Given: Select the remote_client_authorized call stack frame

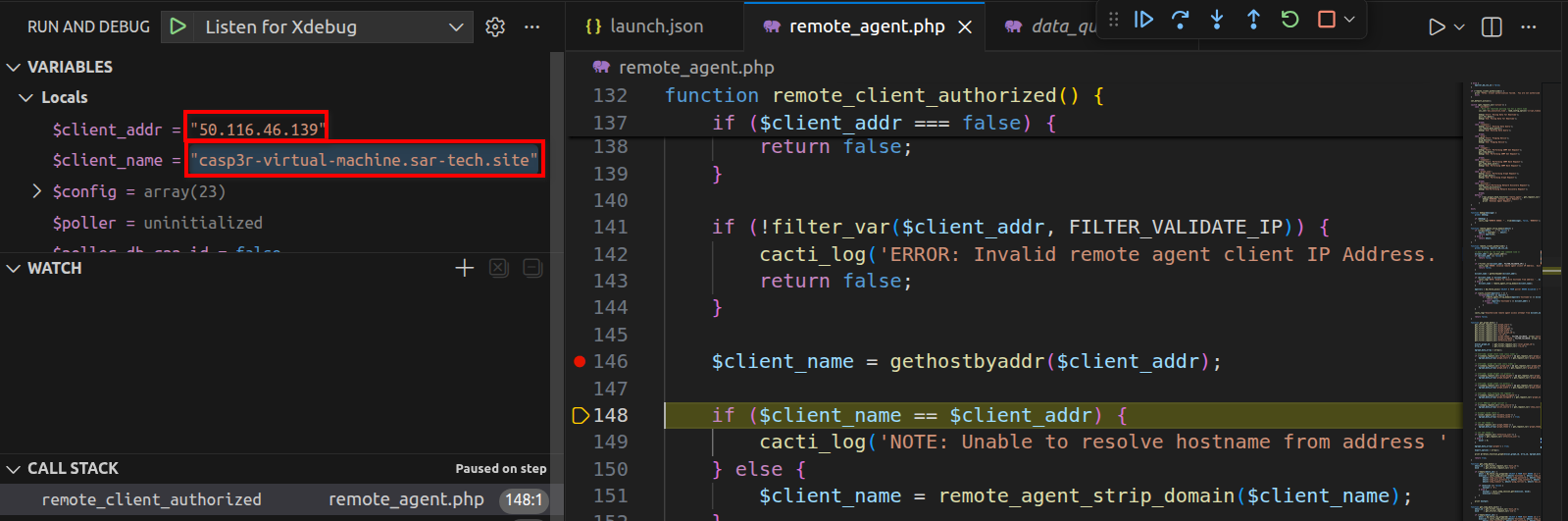Looking at the screenshot, I should 151,499.
